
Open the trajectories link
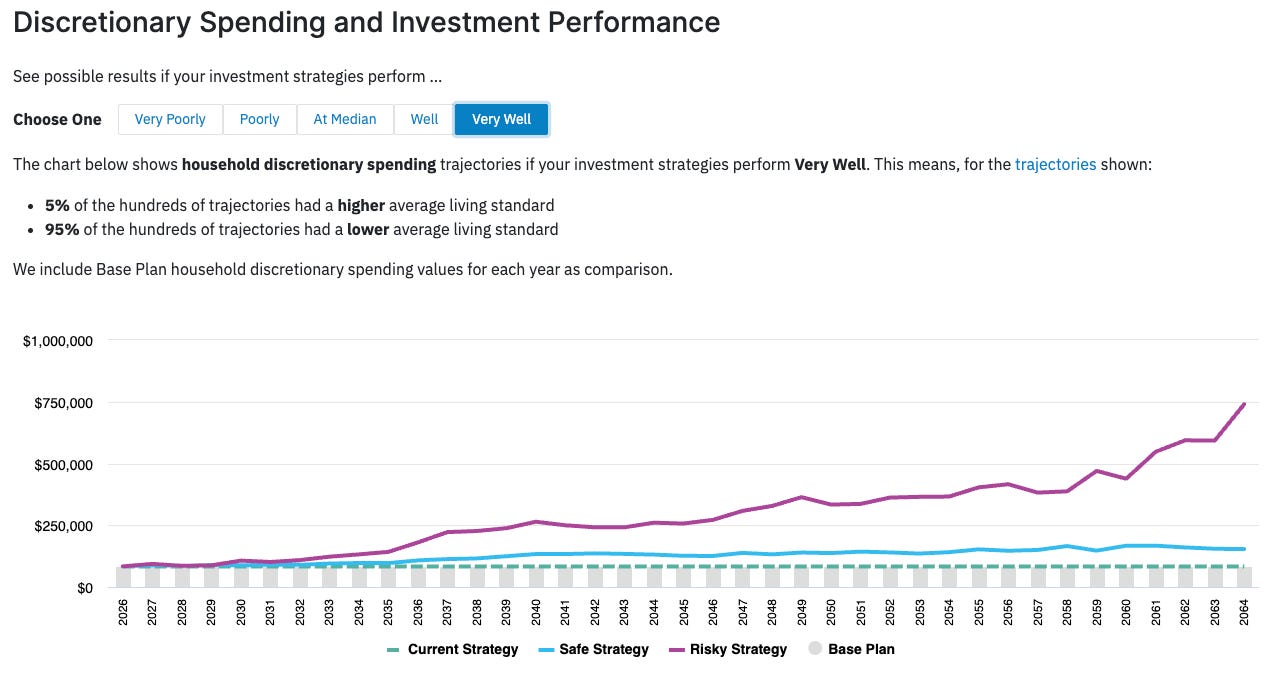1055,163
